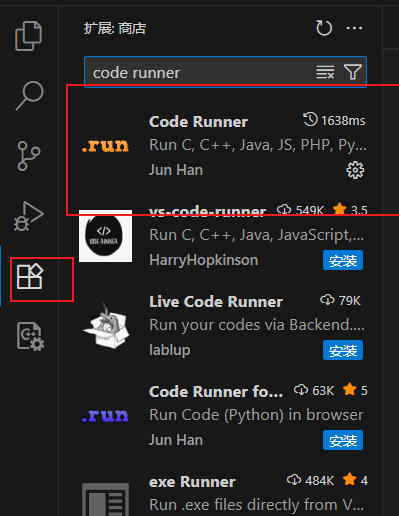Click vs-code-runner 549K download count
Viewport: 399px width, 516px height.
tap(300, 210)
